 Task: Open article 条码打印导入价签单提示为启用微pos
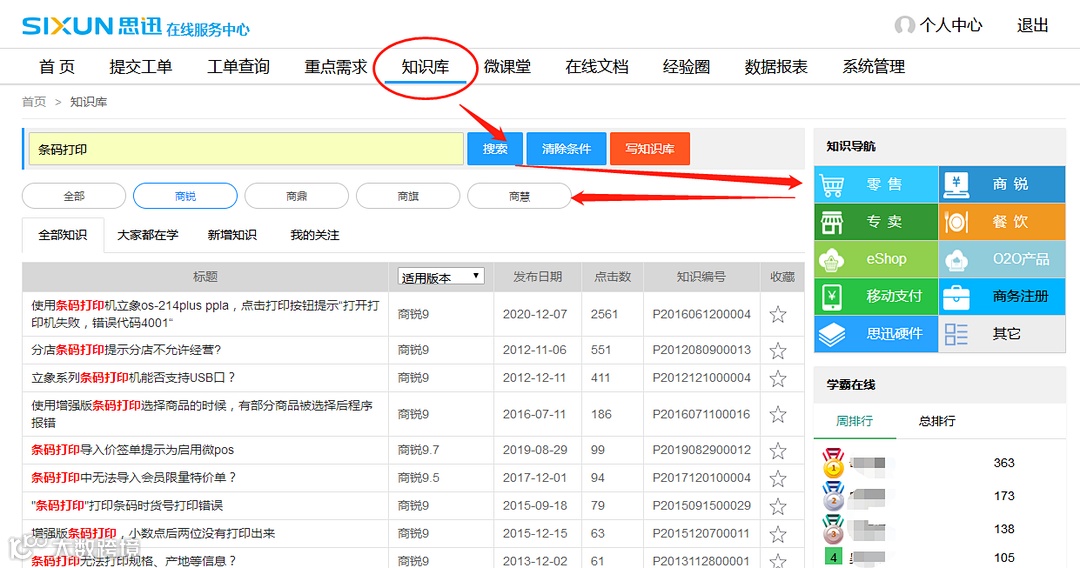pyautogui.click(x=132, y=450)
